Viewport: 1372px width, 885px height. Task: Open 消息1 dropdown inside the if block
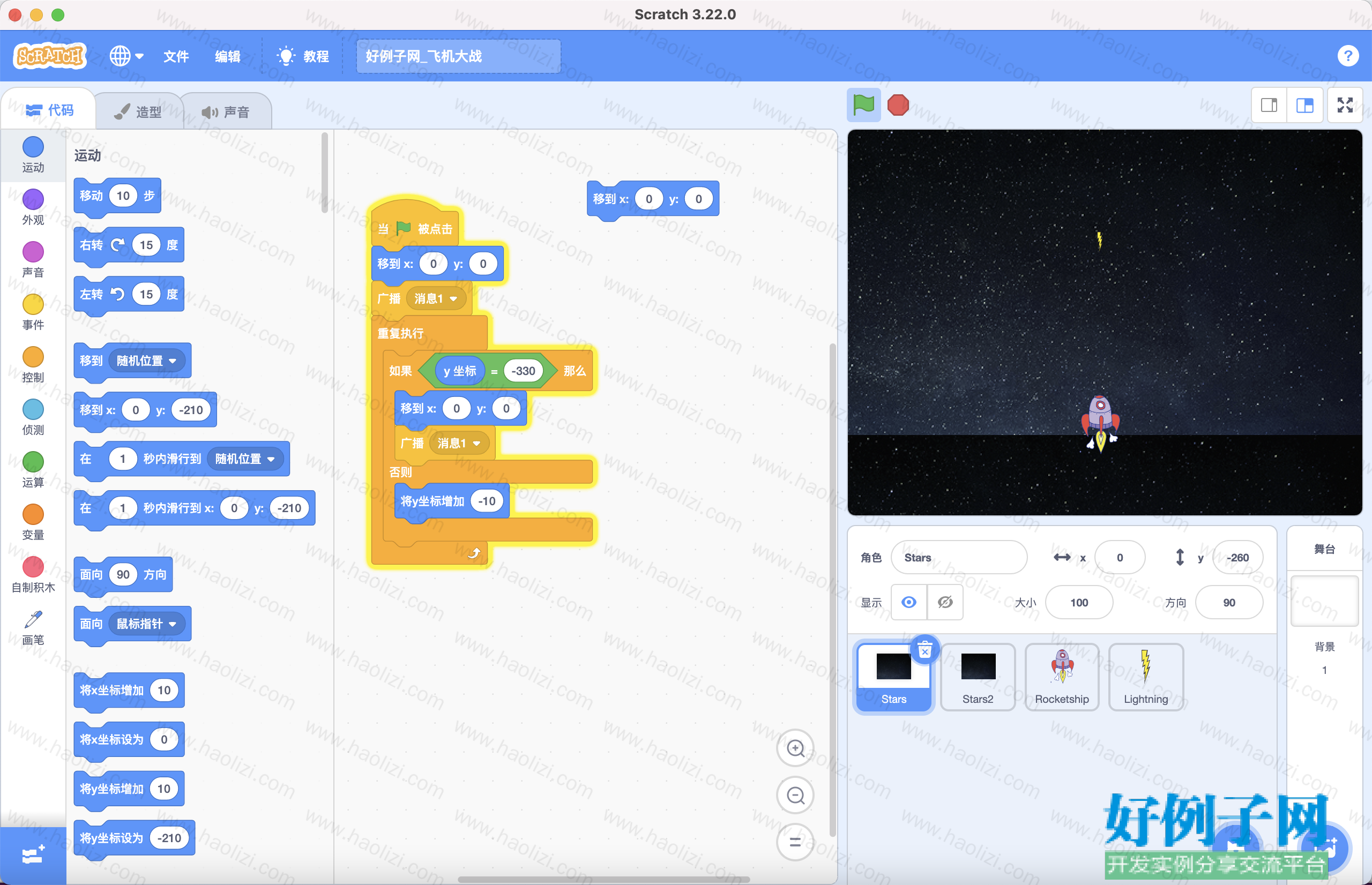[459, 443]
